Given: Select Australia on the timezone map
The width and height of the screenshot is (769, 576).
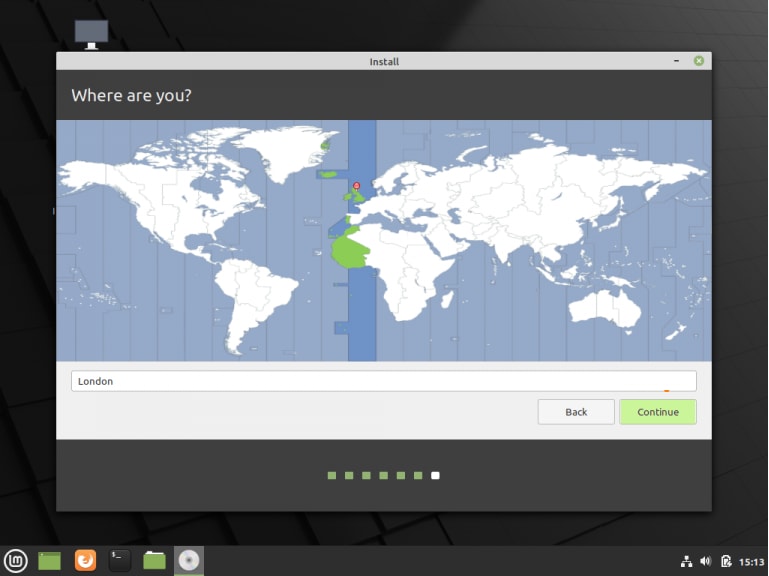Looking at the screenshot, I should [x=605, y=309].
